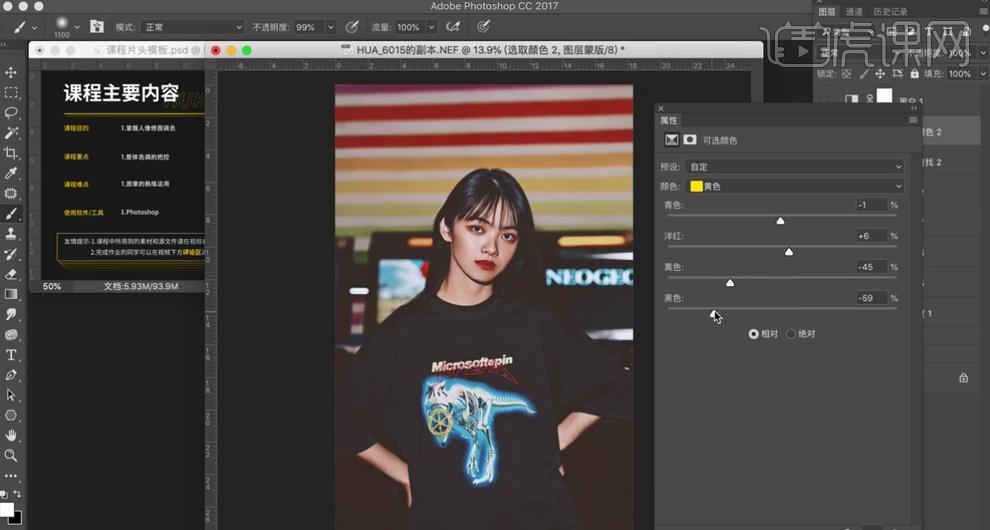Click the layer mask icon in Properties
Screen dimensions: 990x530
click(x=690, y=140)
